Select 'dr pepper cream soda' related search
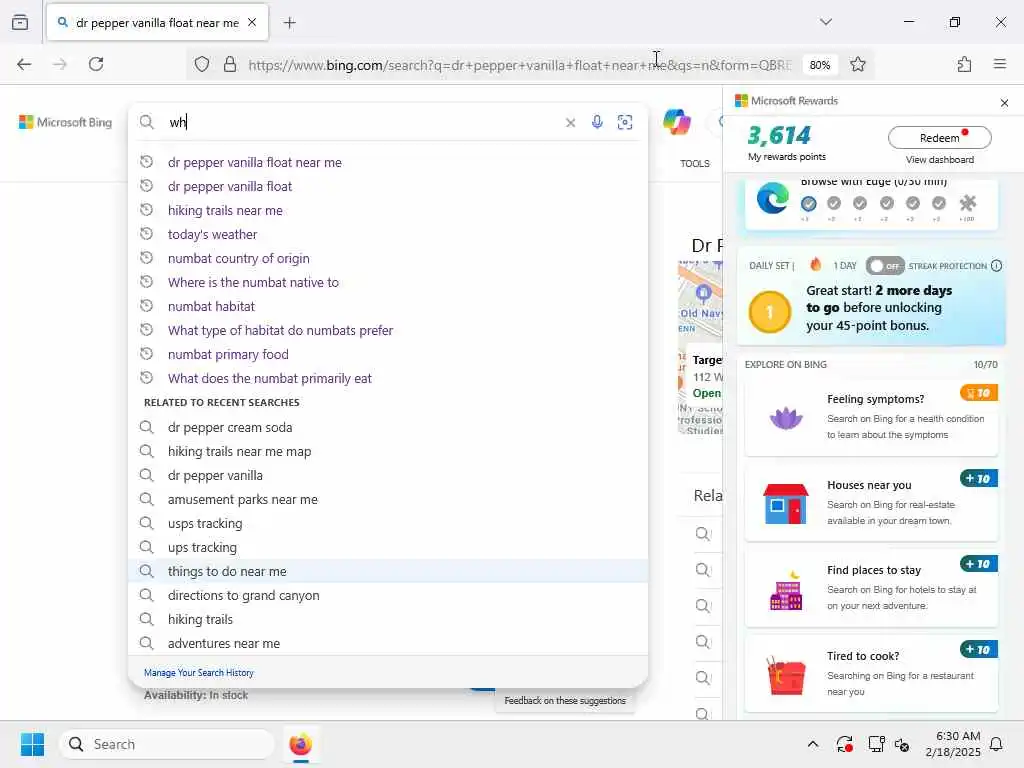Viewport: 1024px width, 768px height. tap(388, 427)
